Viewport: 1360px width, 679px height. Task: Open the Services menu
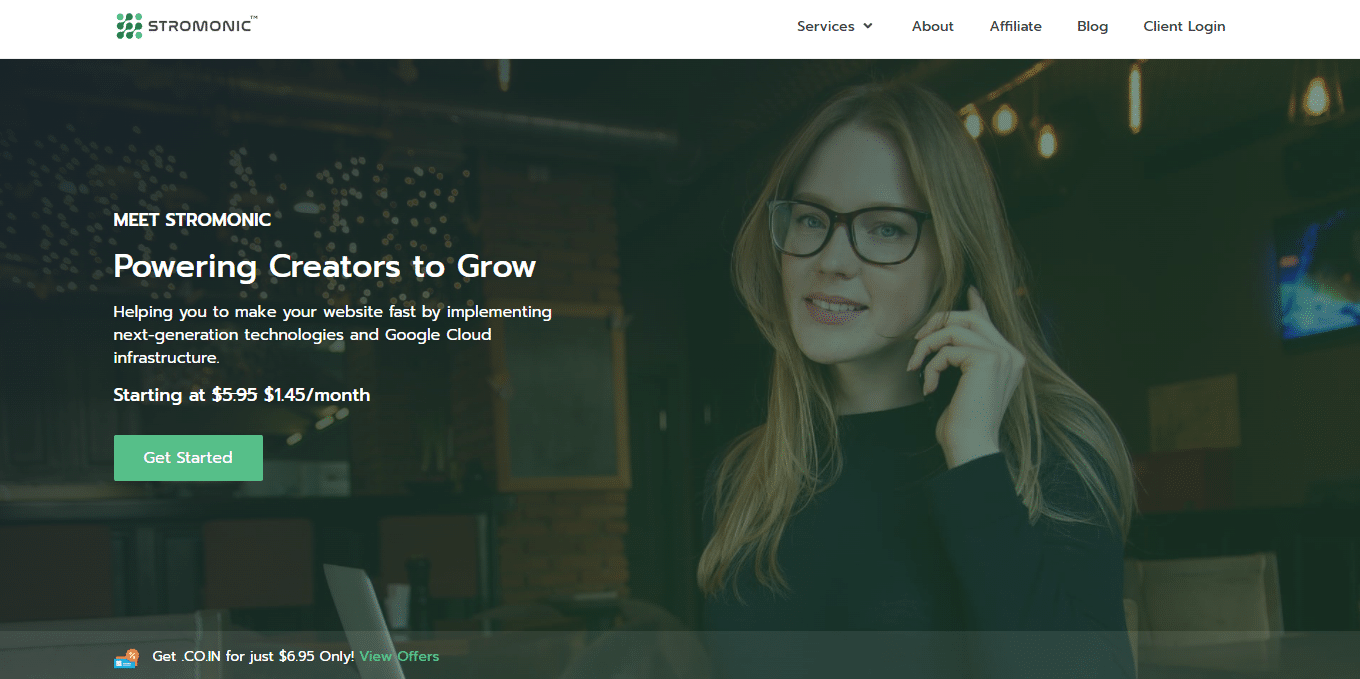click(825, 26)
